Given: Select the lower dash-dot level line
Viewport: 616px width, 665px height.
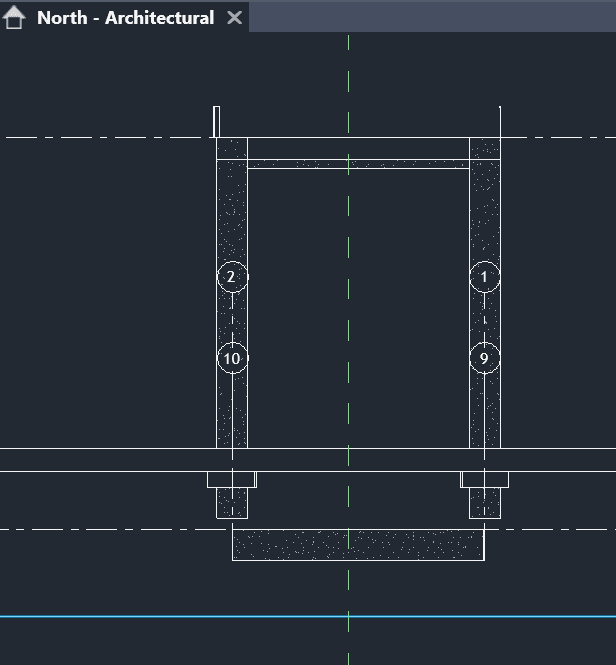Looking at the screenshot, I should click(x=100, y=529).
